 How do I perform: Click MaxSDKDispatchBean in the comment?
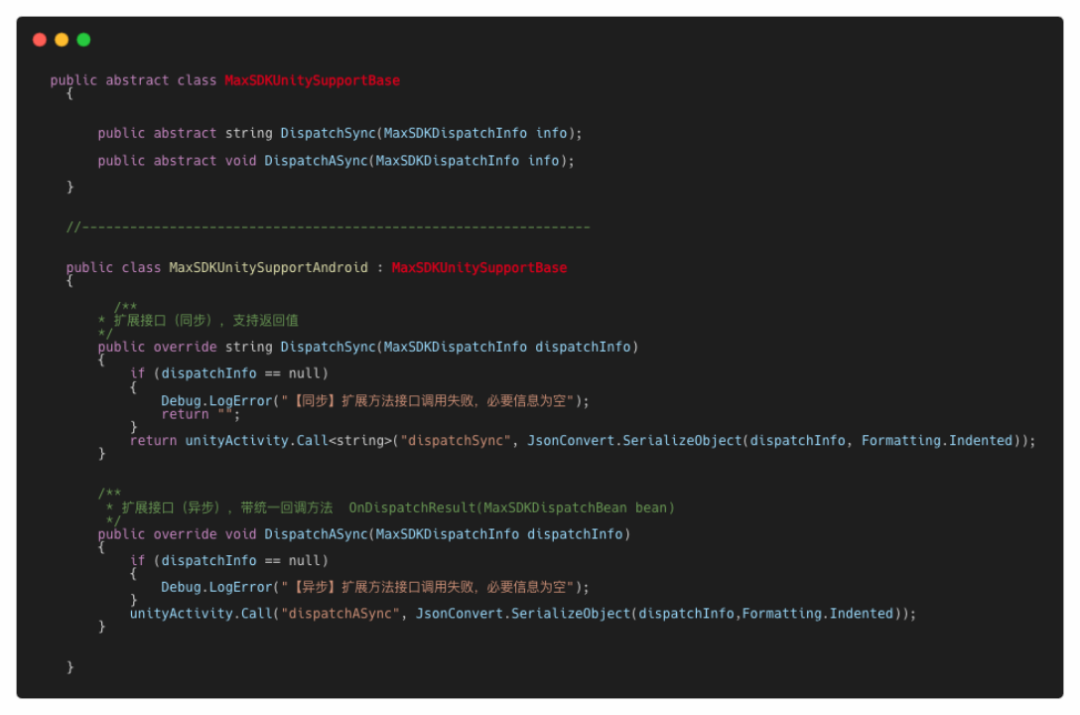pos(555,508)
